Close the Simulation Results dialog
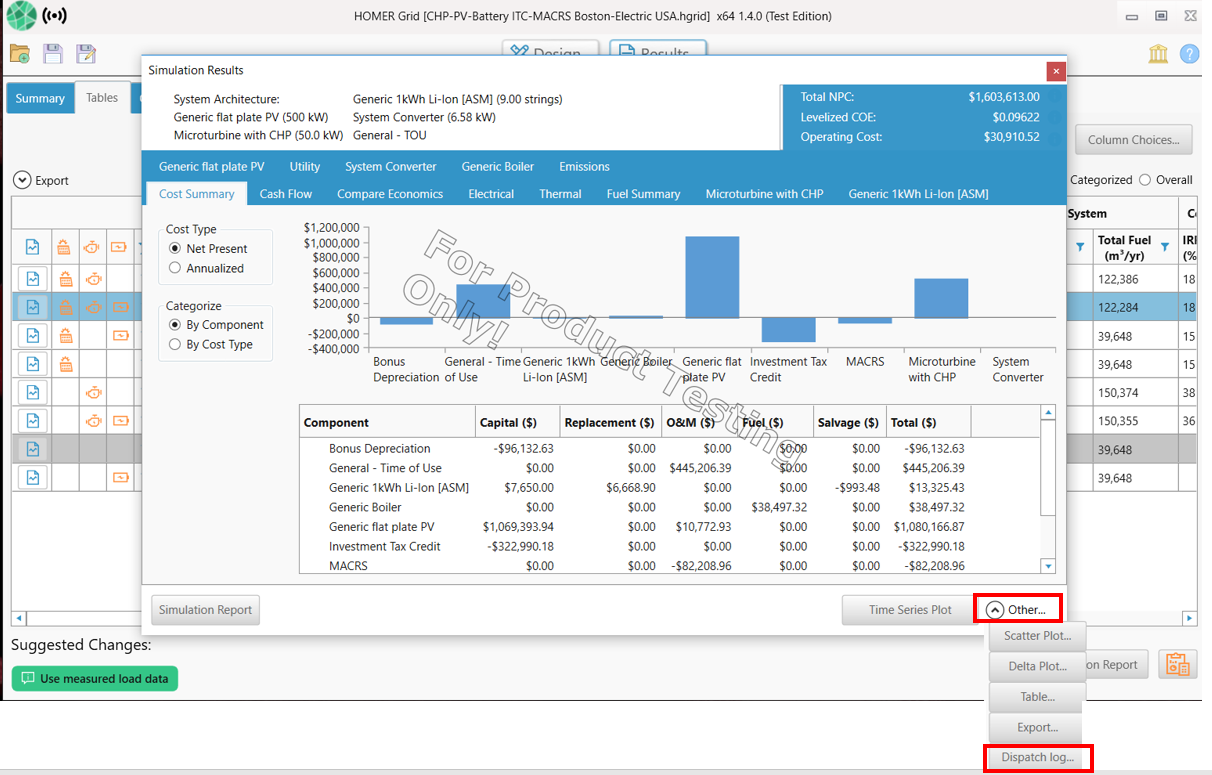Viewport: 1212px width, 775px height. [x=1054, y=71]
